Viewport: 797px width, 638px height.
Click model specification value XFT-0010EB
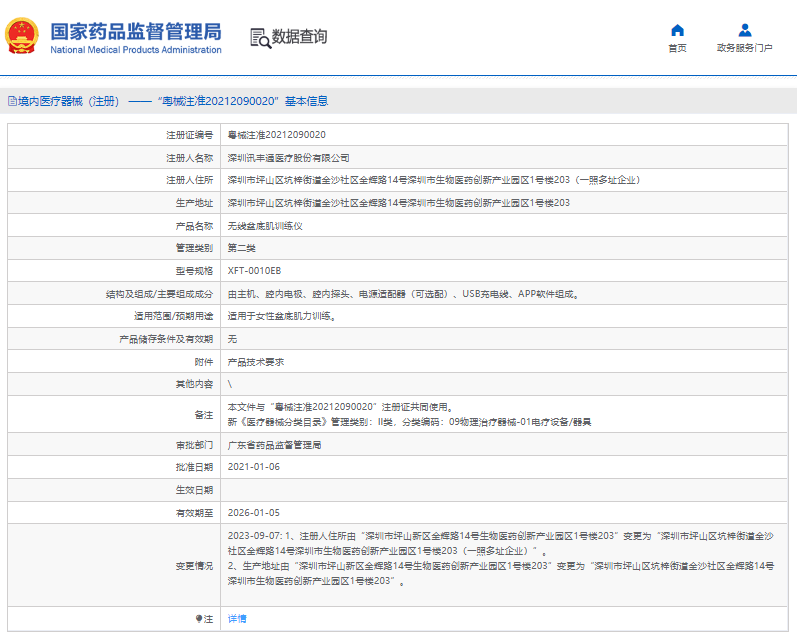click(x=254, y=271)
